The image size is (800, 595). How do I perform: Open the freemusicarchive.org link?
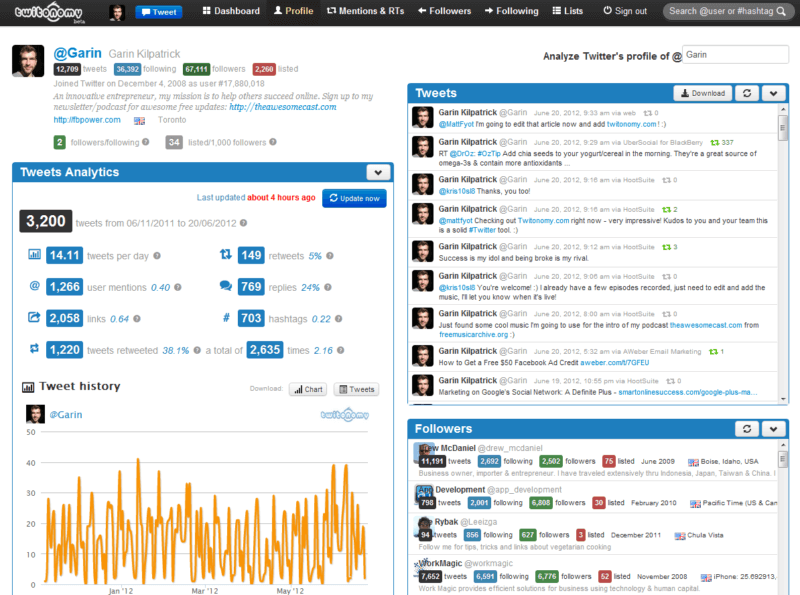tap(474, 335)
